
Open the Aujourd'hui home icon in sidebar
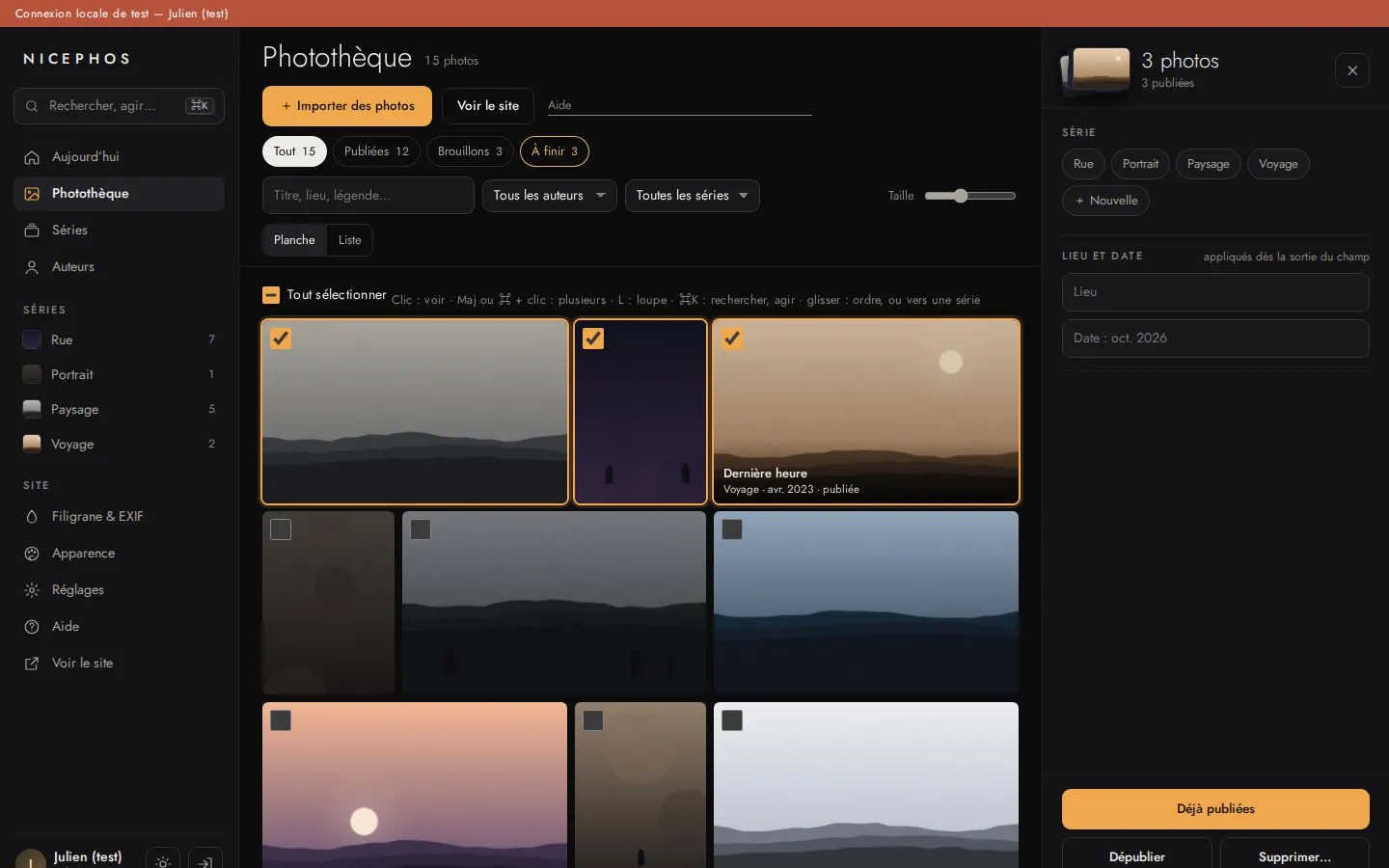coord(32,157)
